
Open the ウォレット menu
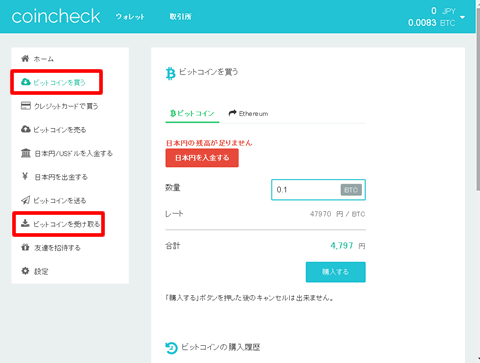click(x=130, y=17)
